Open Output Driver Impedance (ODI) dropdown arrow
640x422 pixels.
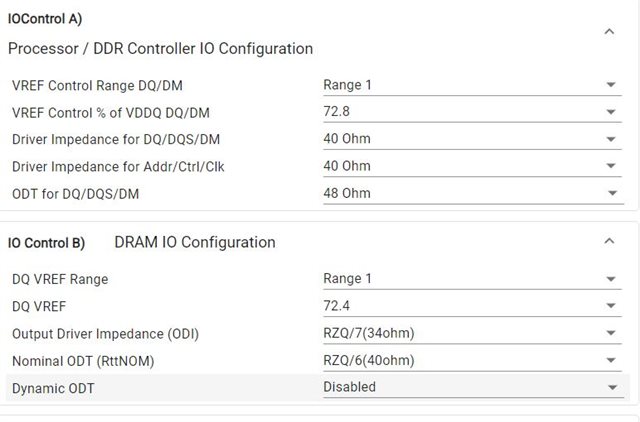pos(611,333)
